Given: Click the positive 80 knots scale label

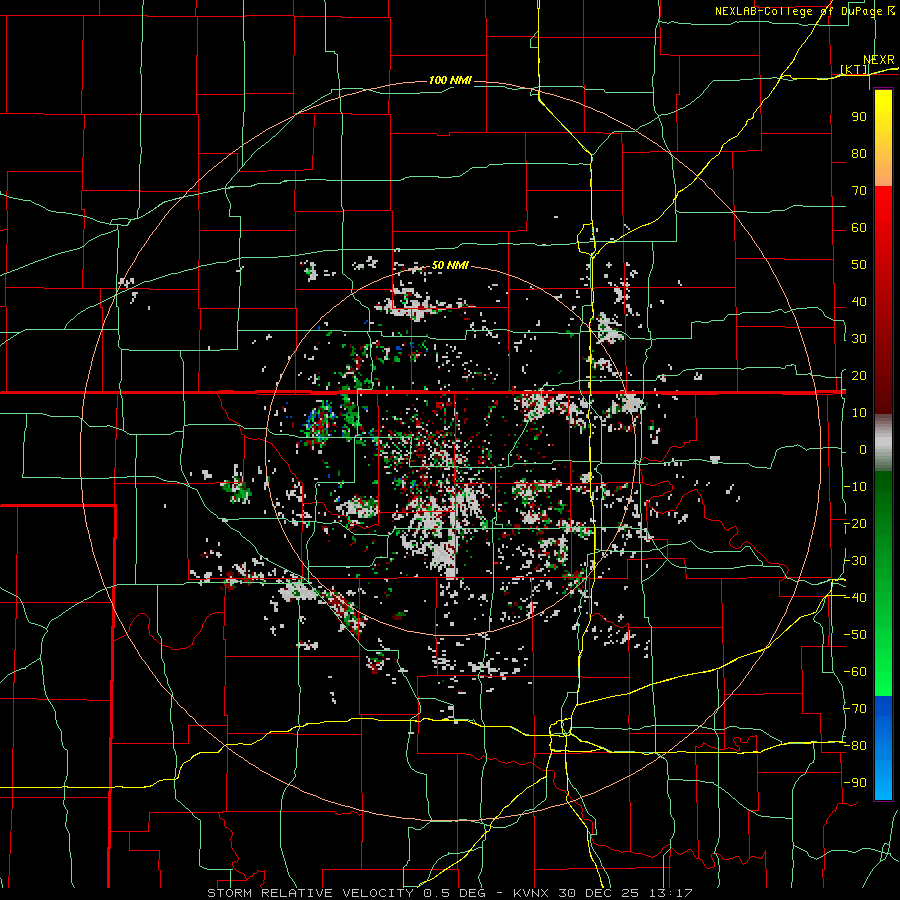Looking at the screenshot, I should [859, 154].
